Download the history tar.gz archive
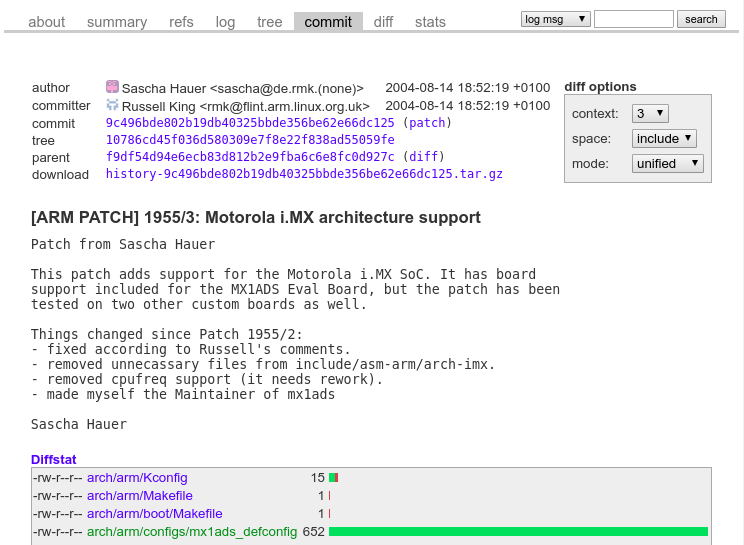The image size is (744, 545). coord(304,174)
